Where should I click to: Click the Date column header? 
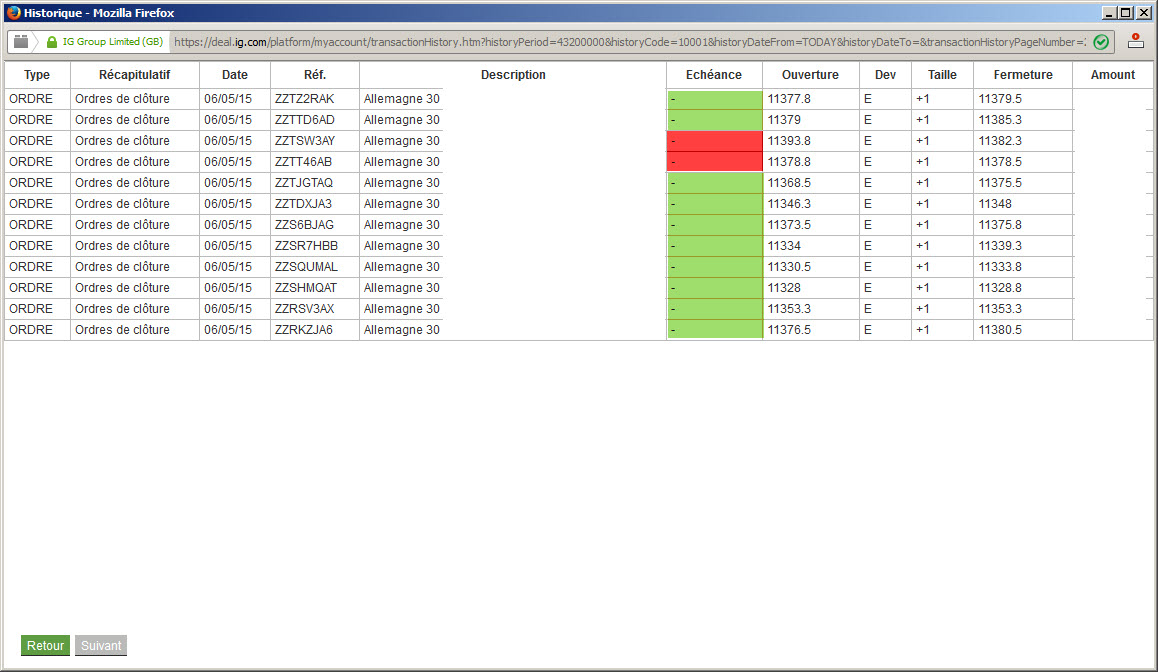pos(235,75)
